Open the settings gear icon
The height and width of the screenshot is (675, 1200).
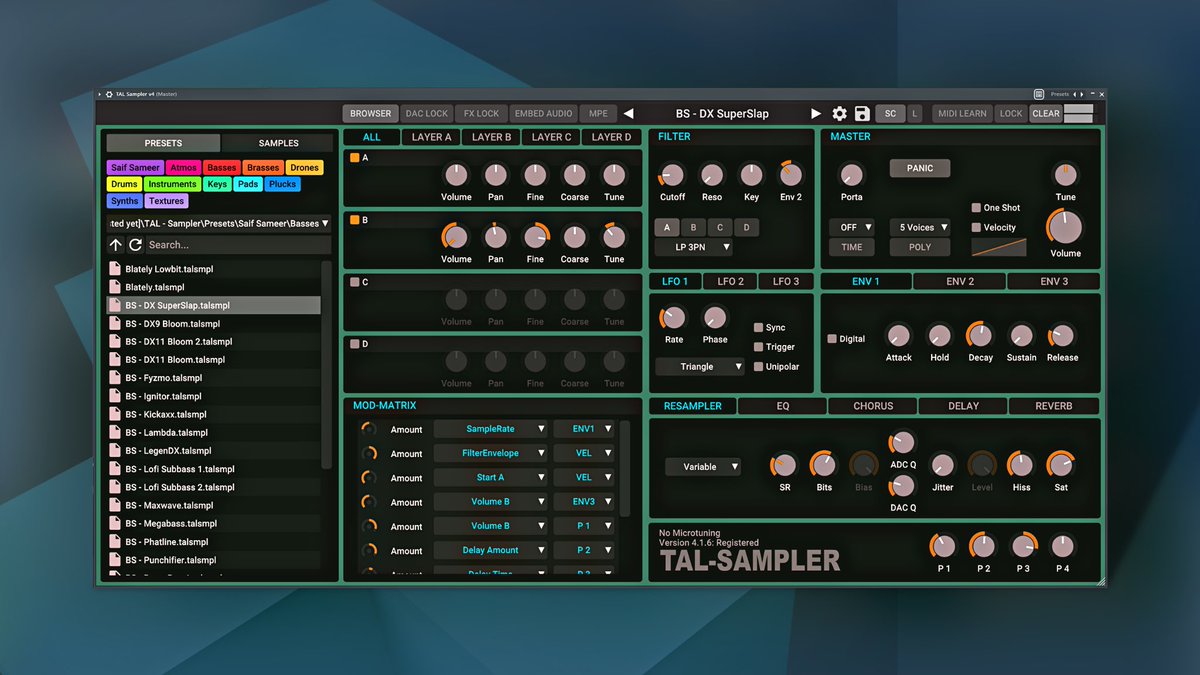[x=840, y=114]
